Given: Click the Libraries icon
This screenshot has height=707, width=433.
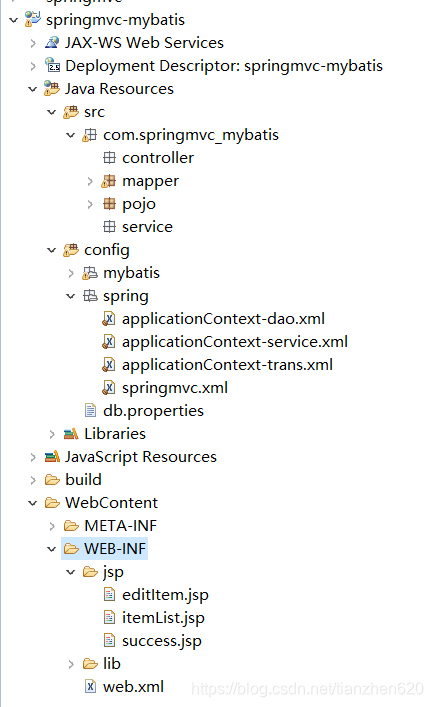Looking at the screenshot, I should (x=71, y=434).
